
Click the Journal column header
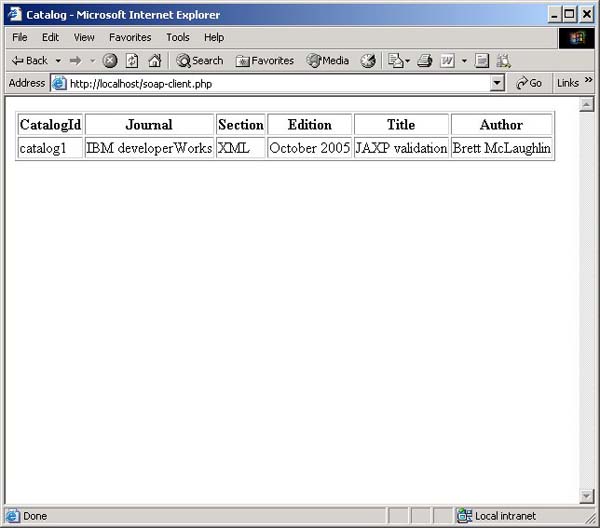click(x=149, y=125)
